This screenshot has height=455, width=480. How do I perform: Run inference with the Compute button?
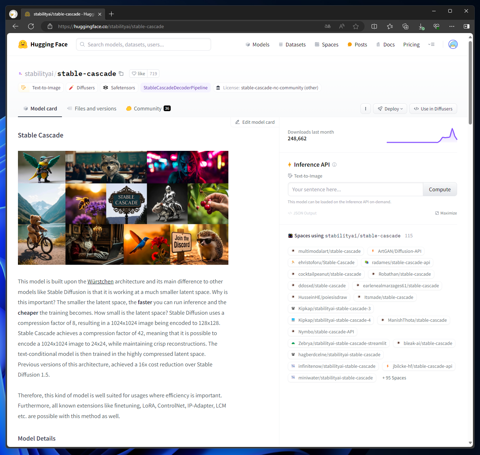[x=440, y=189]
